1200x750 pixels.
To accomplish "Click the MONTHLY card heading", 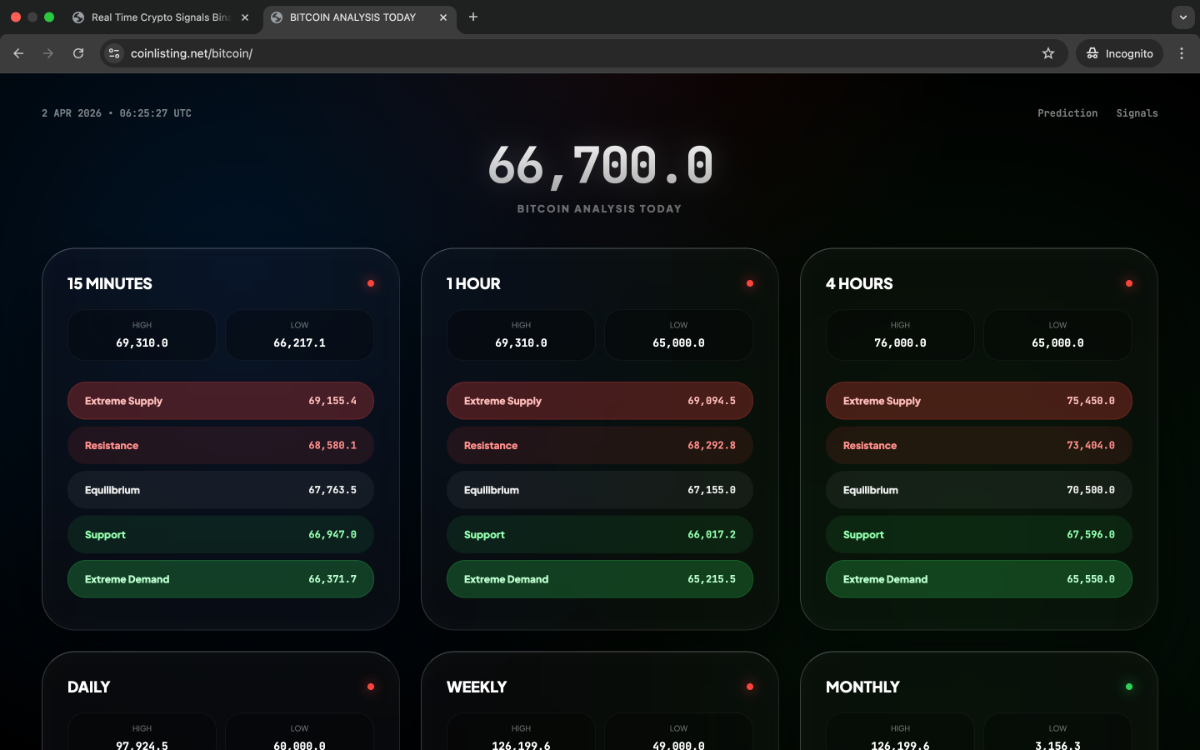I will (863, 687).
